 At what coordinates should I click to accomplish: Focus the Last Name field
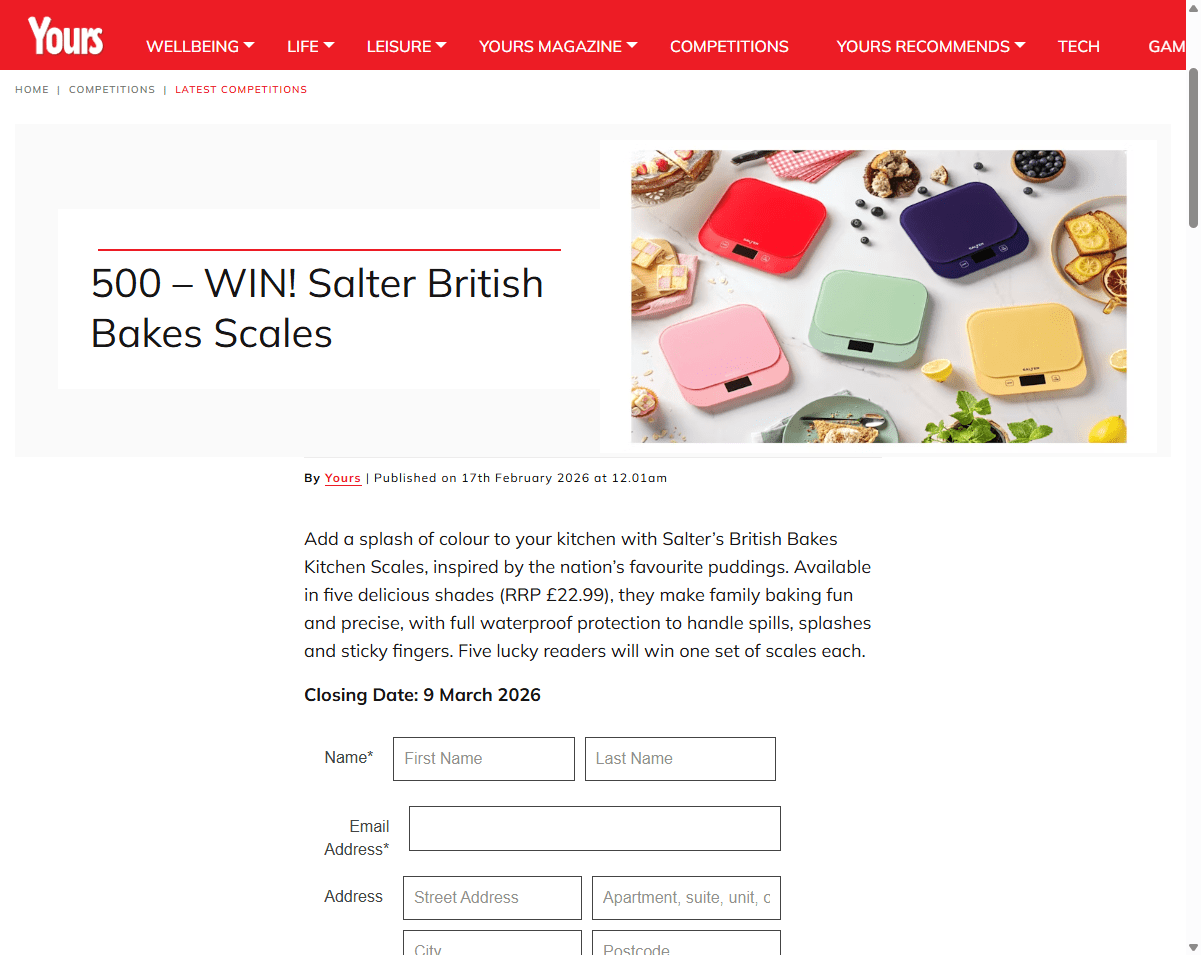pos(680,759)
